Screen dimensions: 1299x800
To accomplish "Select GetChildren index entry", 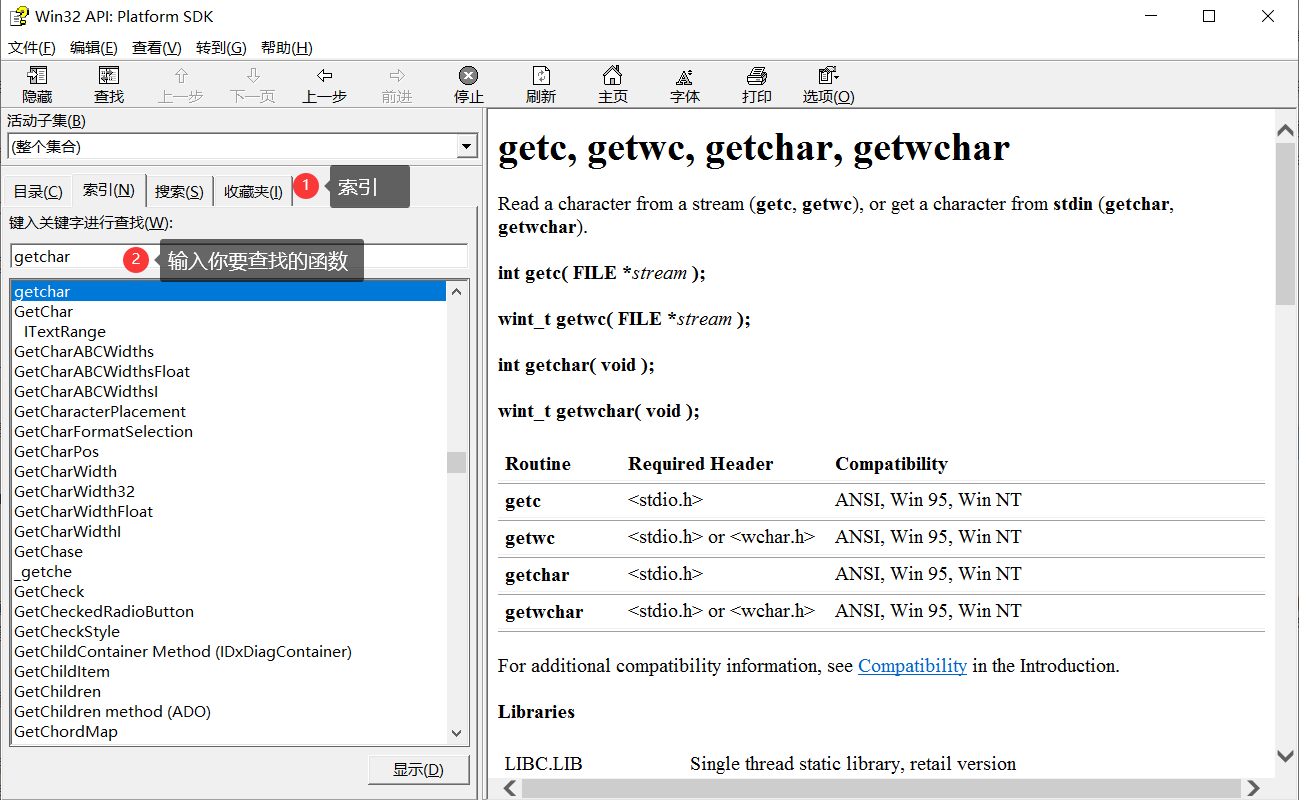I will click(x=58, y=692).
